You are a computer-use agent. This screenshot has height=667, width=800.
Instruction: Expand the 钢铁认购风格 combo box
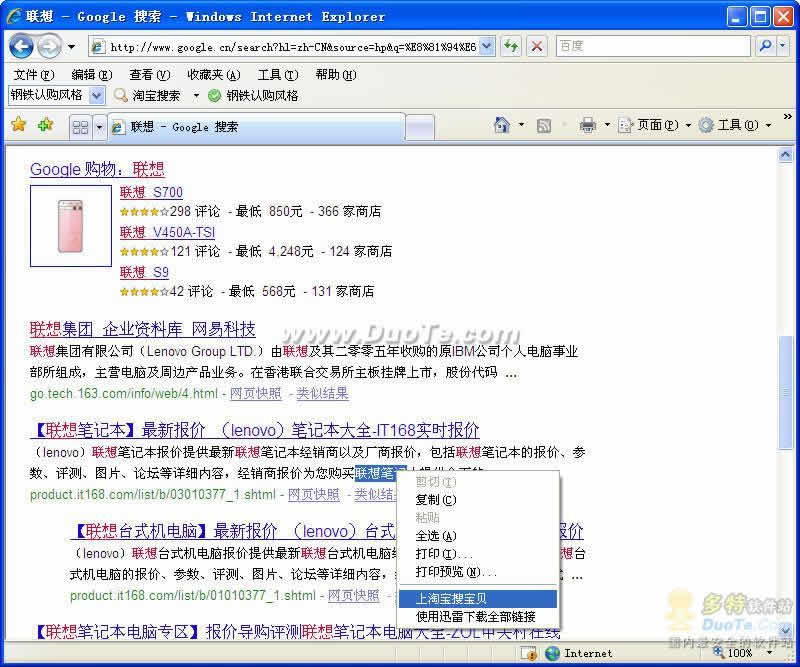[96, 95]
